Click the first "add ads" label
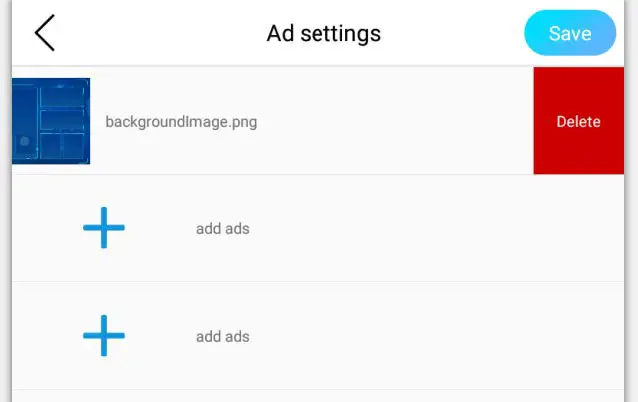 coord(222,228)
